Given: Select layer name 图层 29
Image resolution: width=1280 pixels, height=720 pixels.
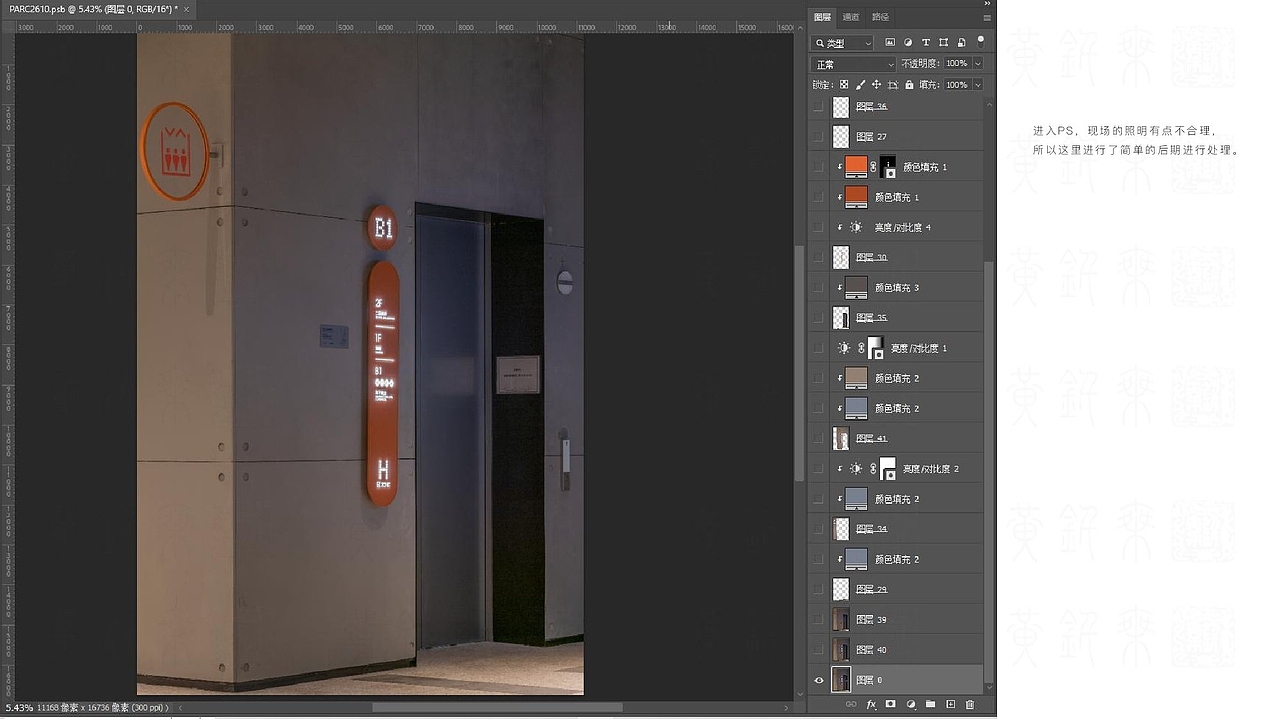Looking at the screenshot, I should 871,589.
